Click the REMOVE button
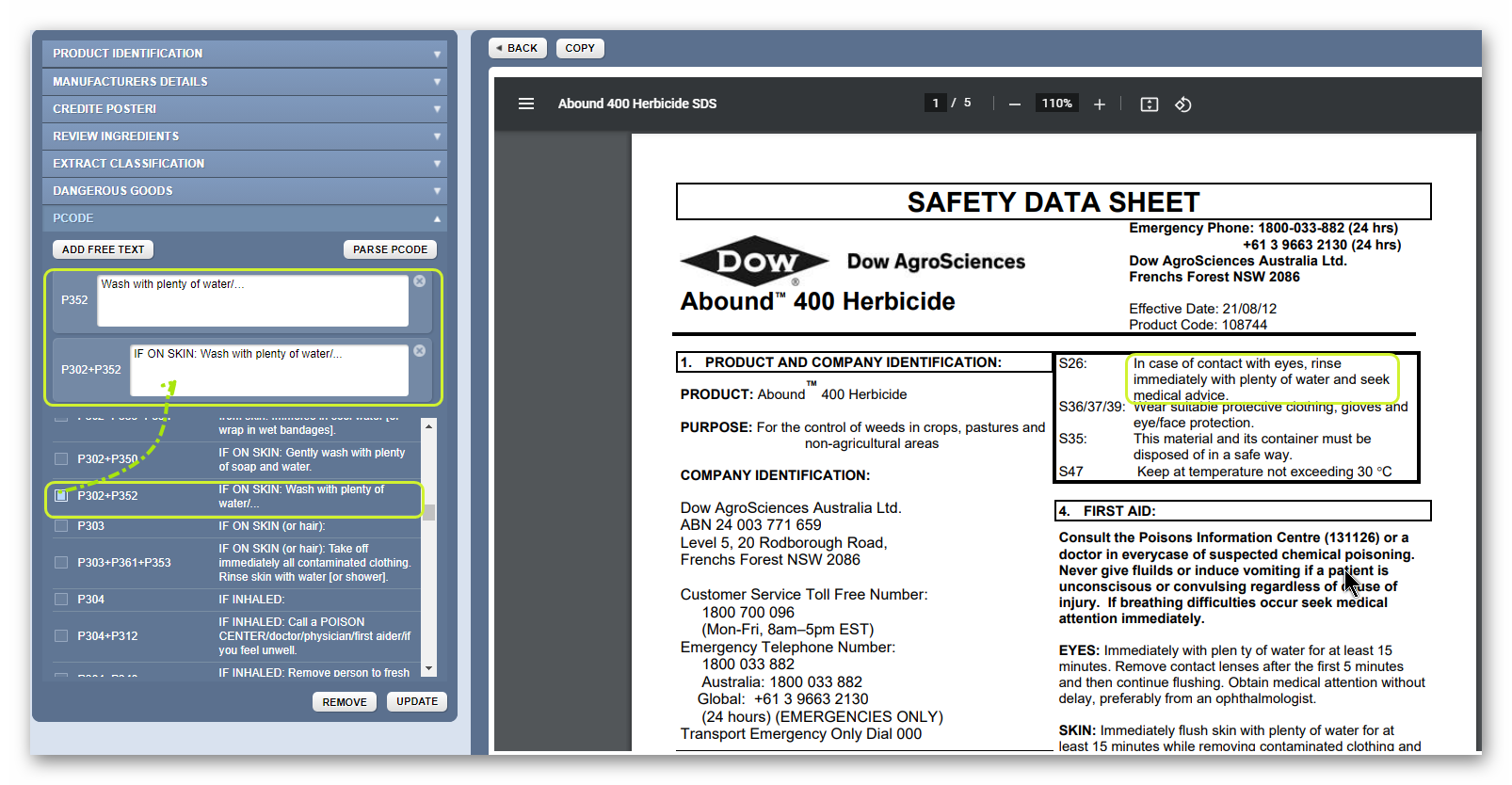The image size is (1512, 785). [345, 702]
